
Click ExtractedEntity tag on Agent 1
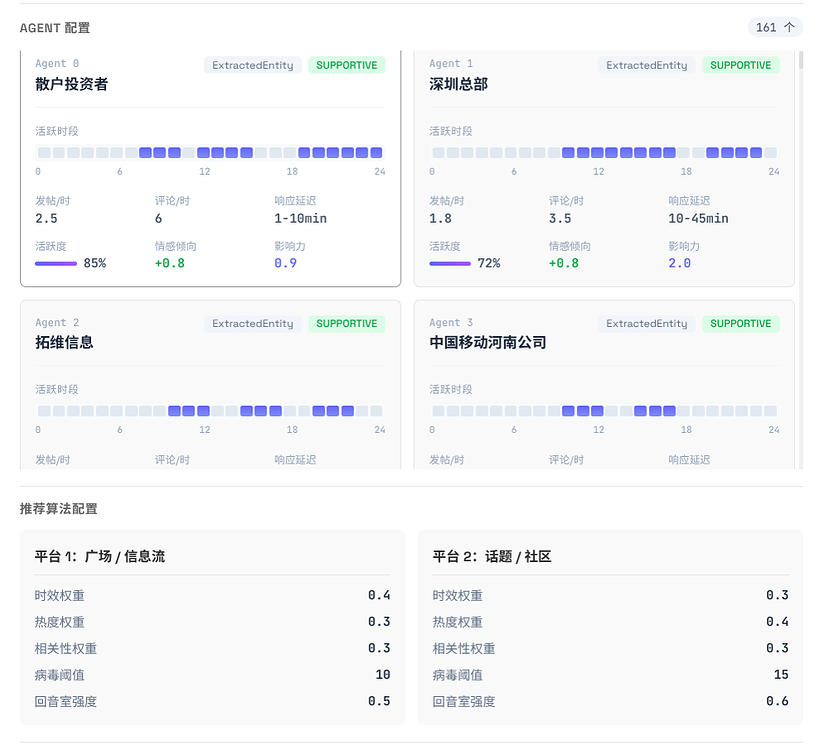(x=646, y=65)
